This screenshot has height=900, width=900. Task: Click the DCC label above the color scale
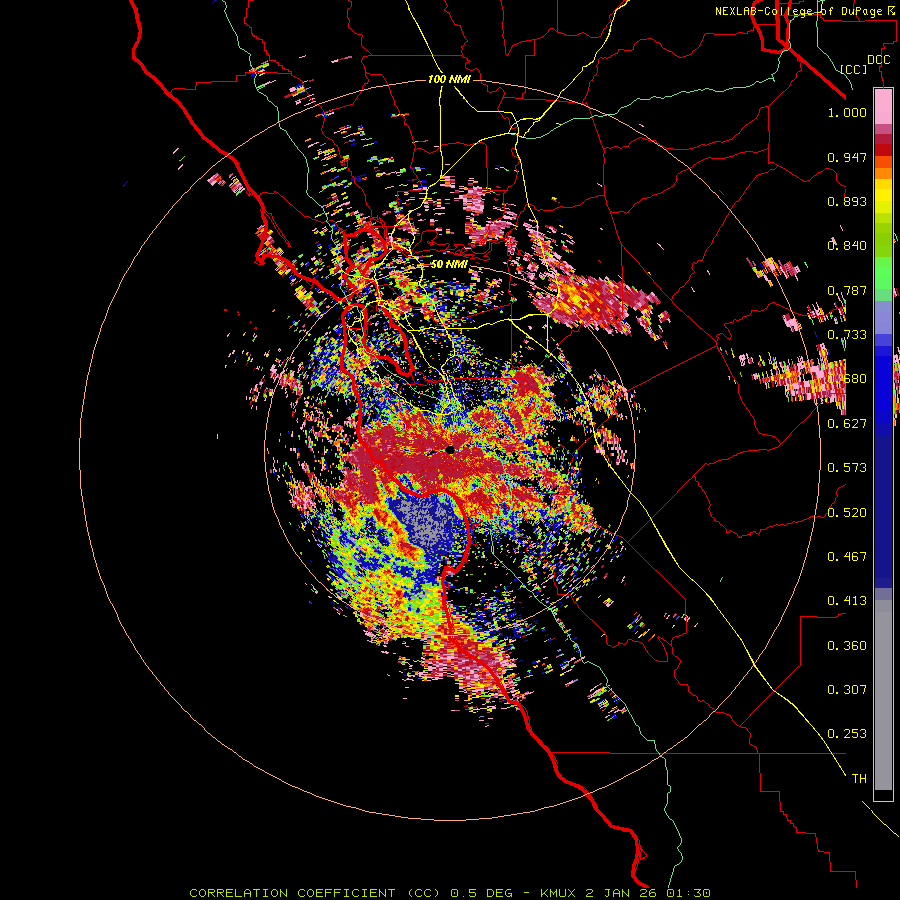[878, 60]
